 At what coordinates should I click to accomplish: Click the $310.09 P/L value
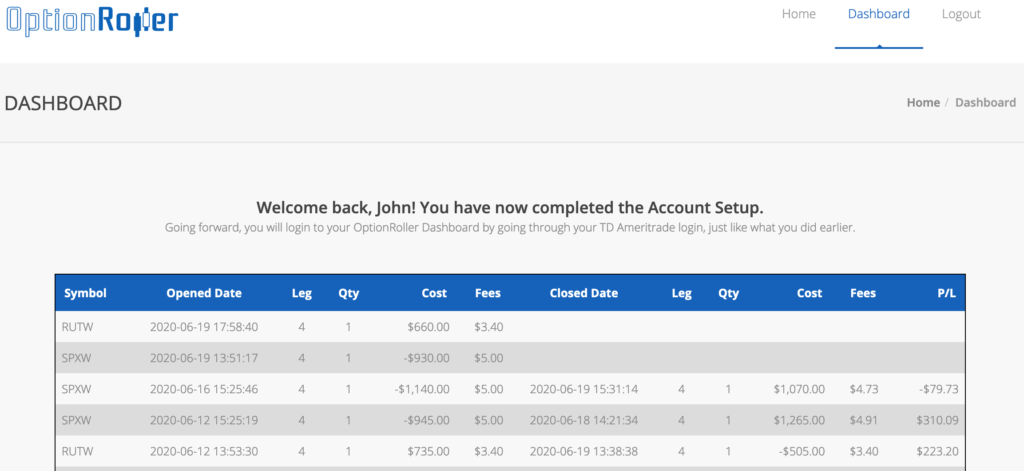pyautogui.click(x=937, y=420)
